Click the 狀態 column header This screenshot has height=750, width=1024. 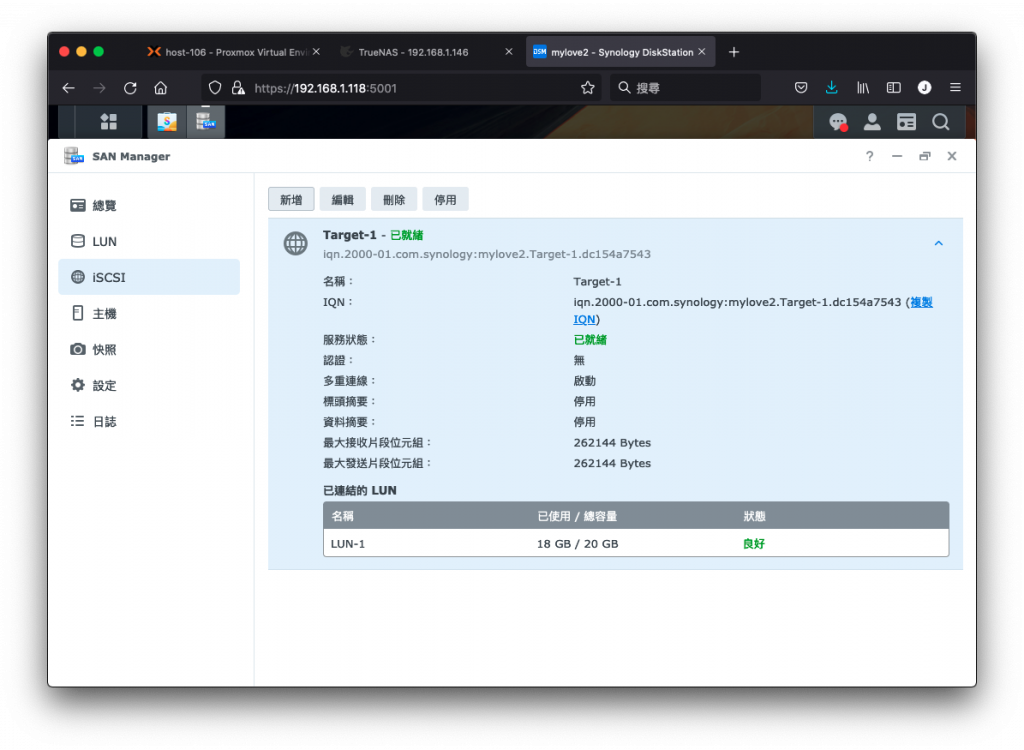click(754, 516)
